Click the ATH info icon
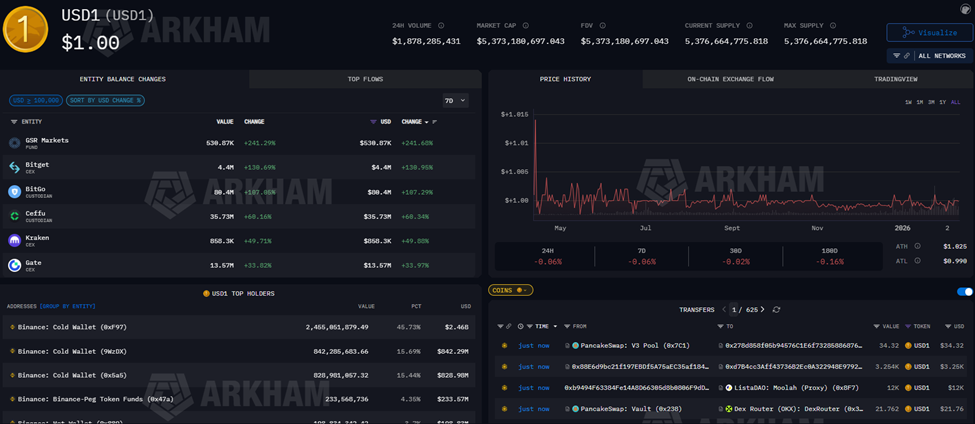 coord(918,246)
